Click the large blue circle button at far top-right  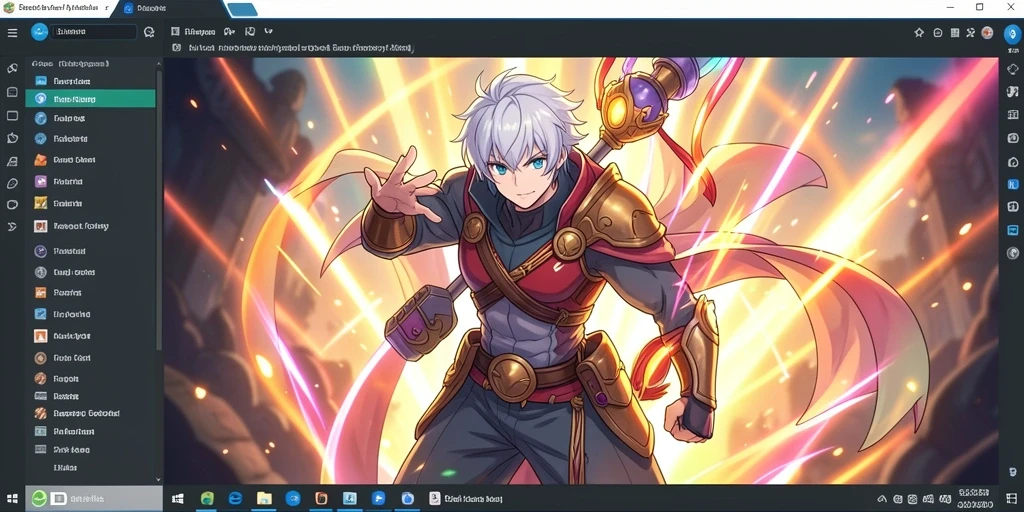pos(1012,33)
